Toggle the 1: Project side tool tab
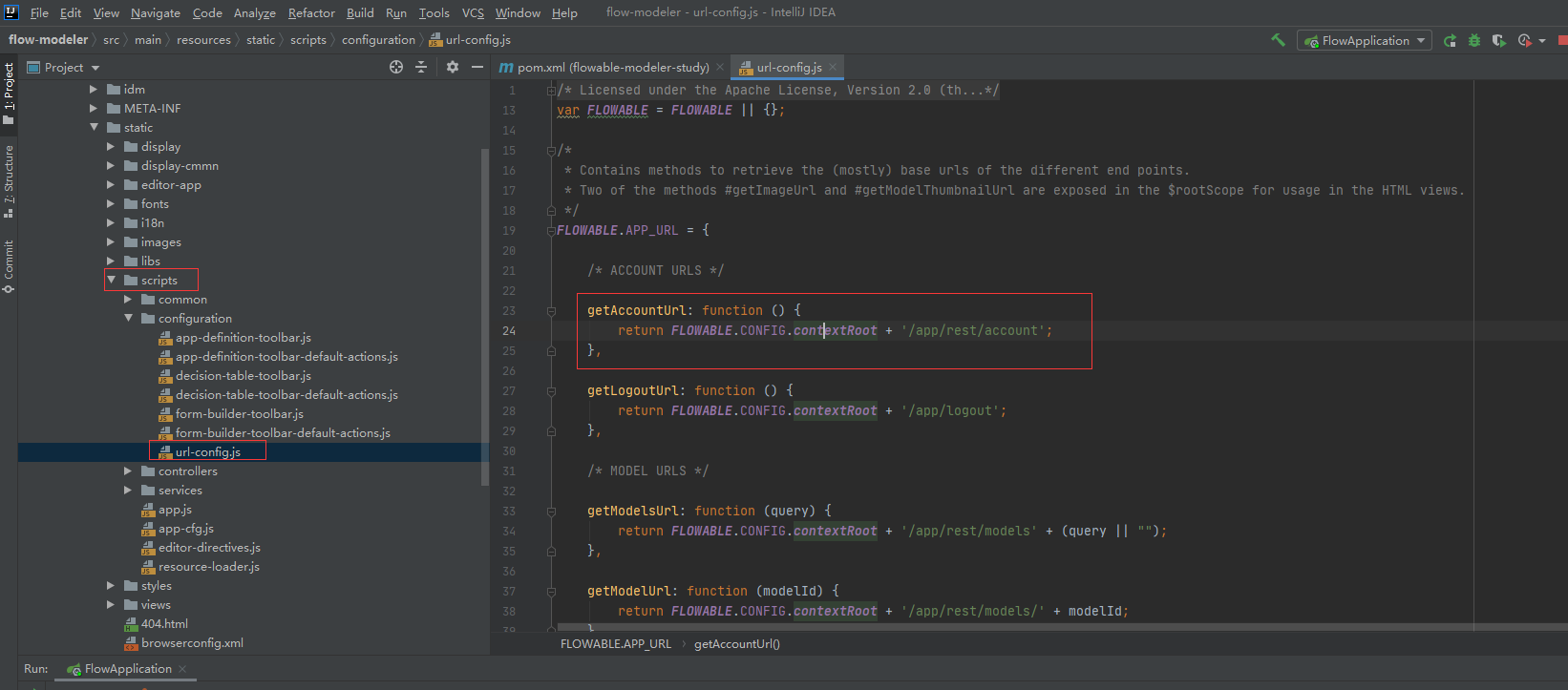The image size is (1568, 690). pos(9,94)
